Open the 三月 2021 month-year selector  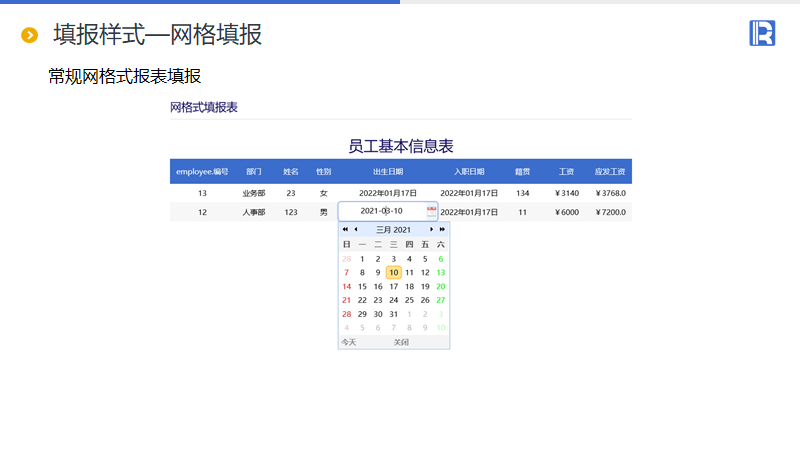pos(393,230)
